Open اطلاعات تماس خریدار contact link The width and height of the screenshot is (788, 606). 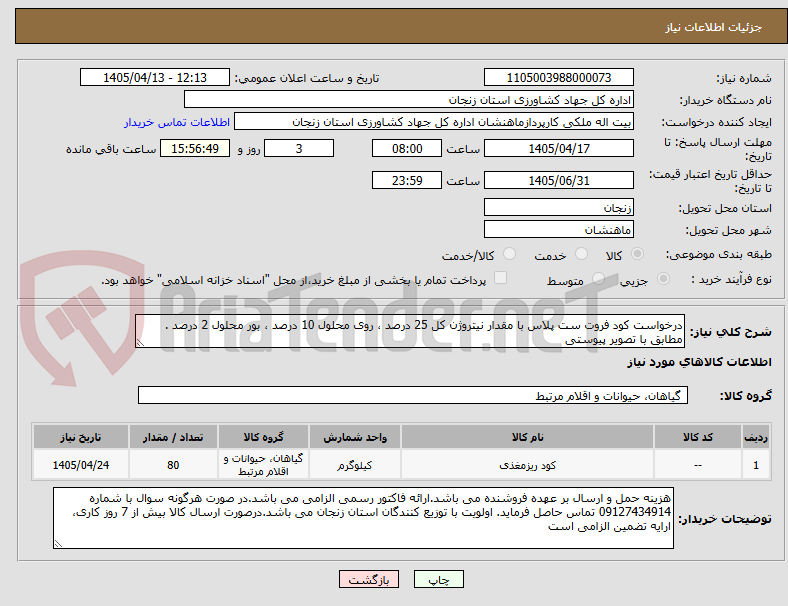pos(177,122)
